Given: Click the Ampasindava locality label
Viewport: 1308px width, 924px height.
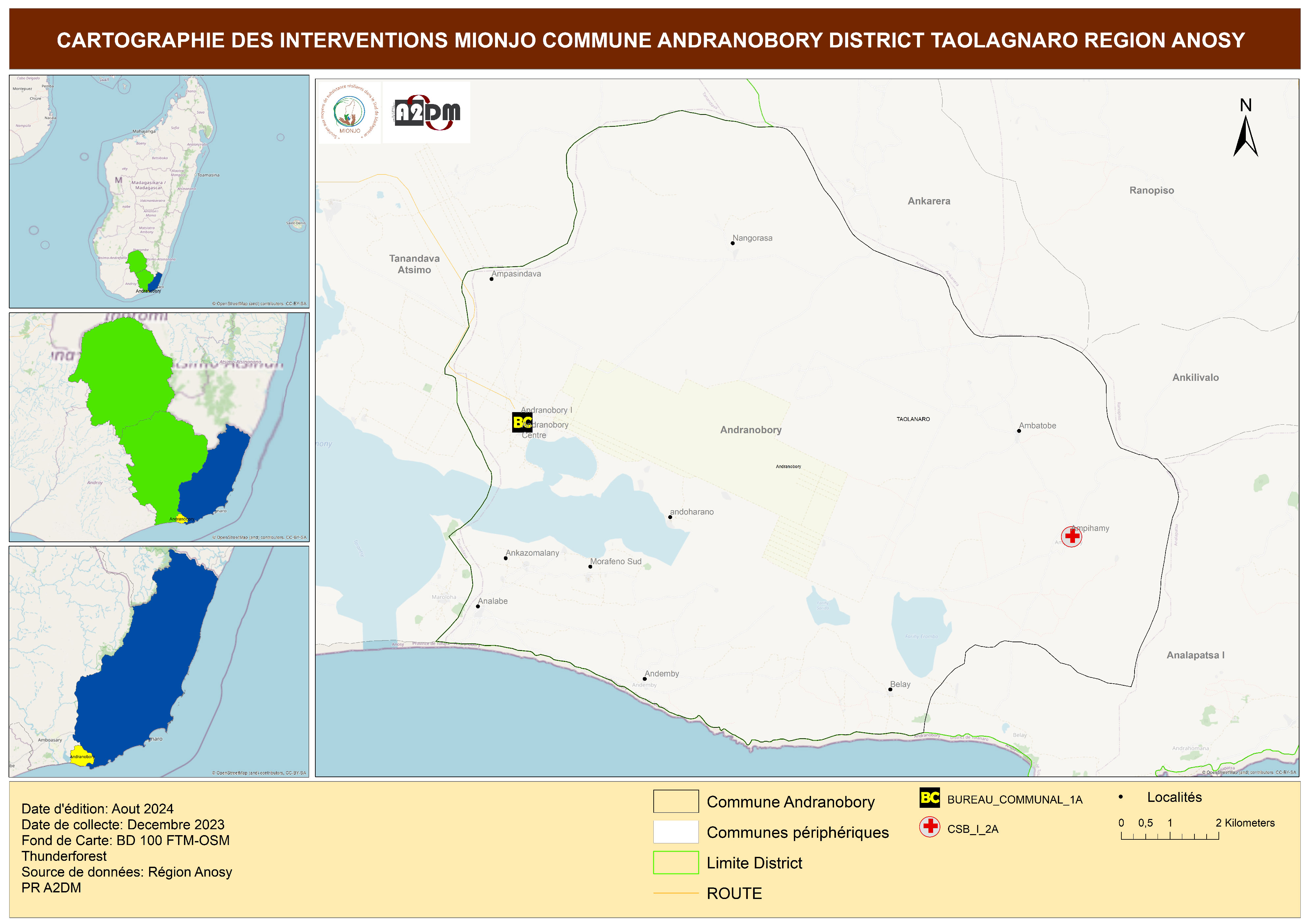Looking at the screenshot, I should tap(516, 274).
